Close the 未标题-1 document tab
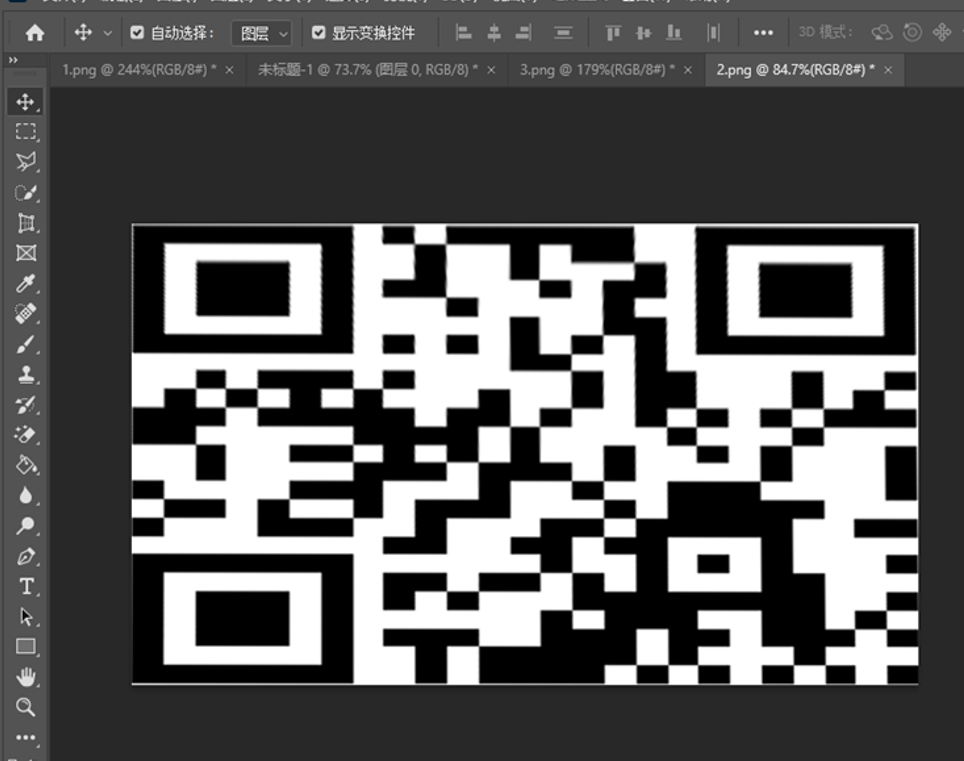964x761 pixels. click(x=491, y=70)
